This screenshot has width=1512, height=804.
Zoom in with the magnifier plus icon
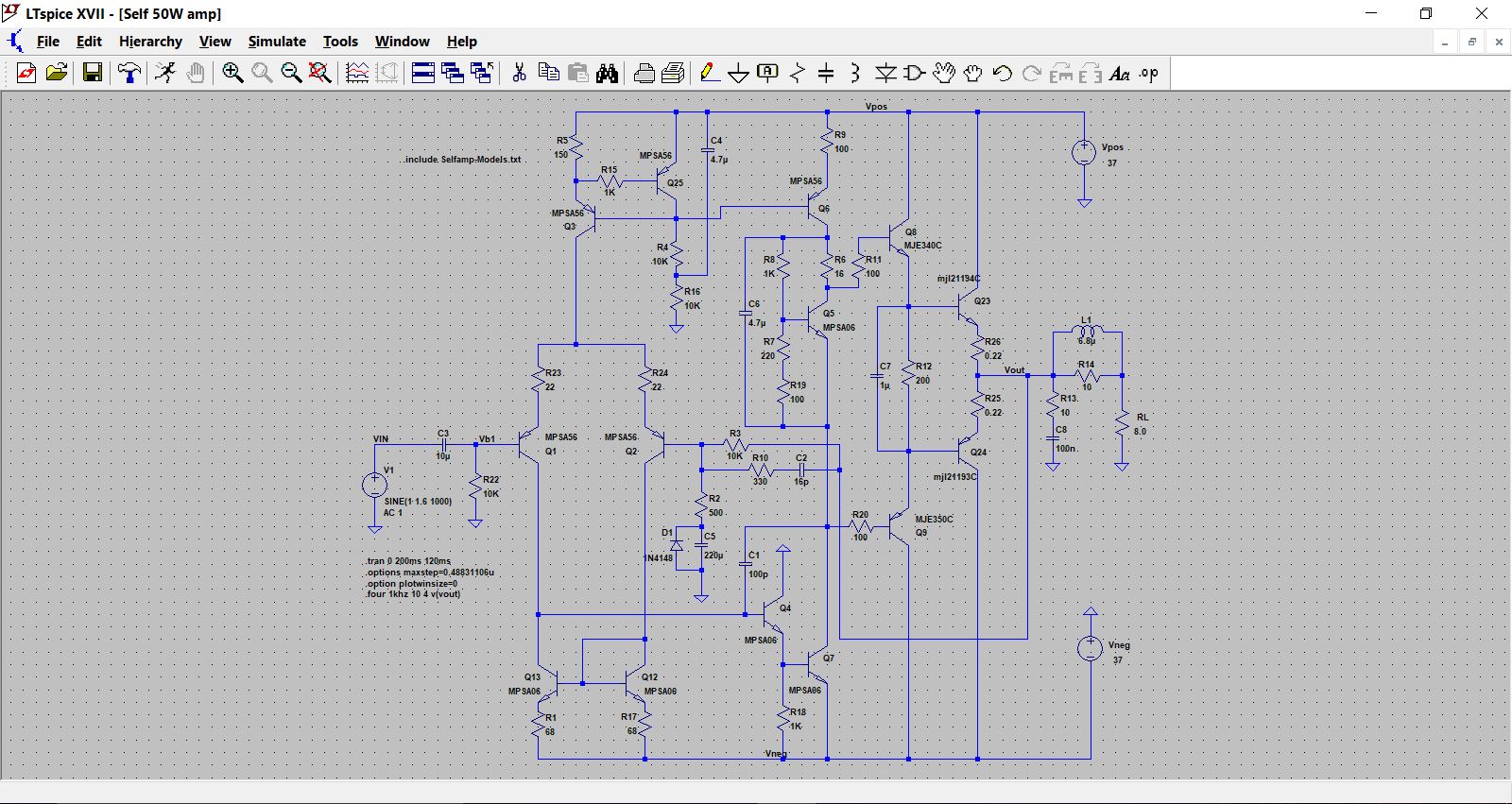click(232, 73)
